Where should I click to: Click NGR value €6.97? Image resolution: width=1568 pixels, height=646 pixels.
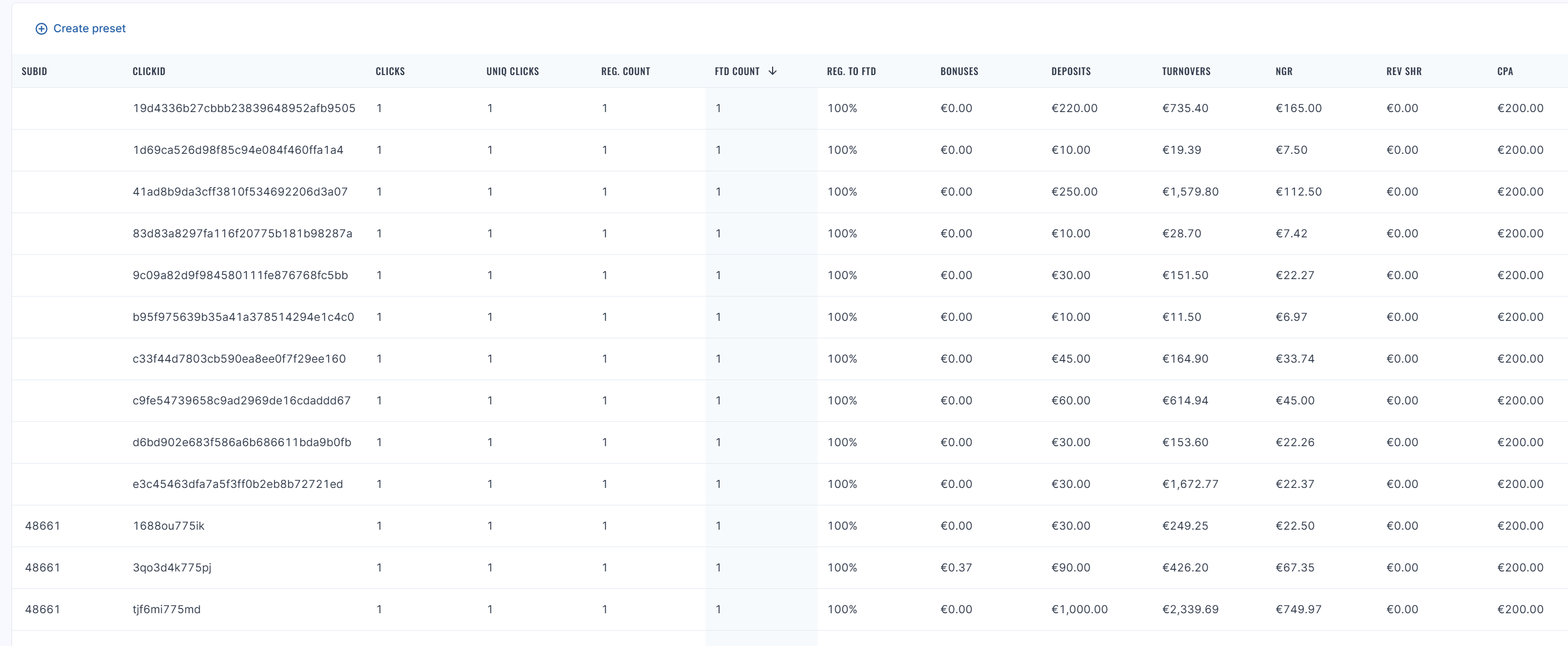(x=1291, y=317)
